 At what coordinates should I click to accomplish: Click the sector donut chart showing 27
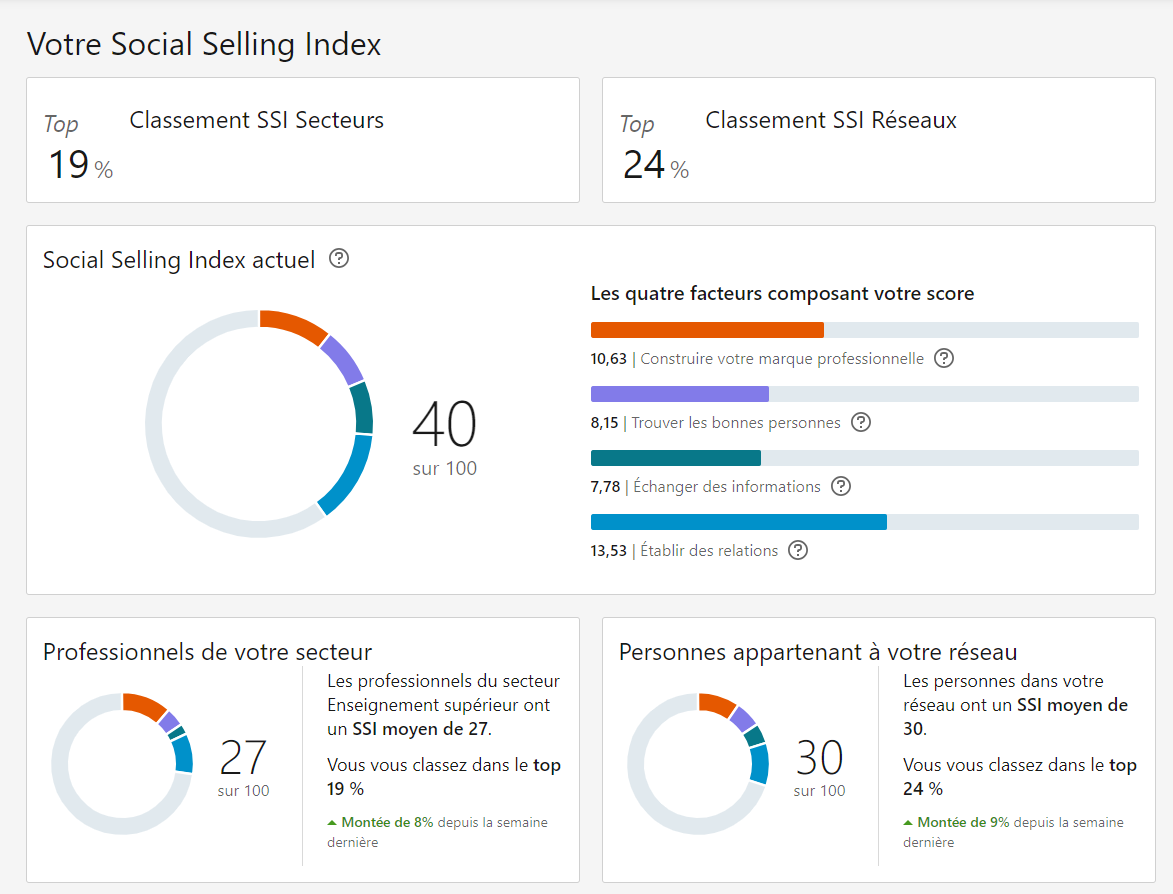click(x=122, y=762)
